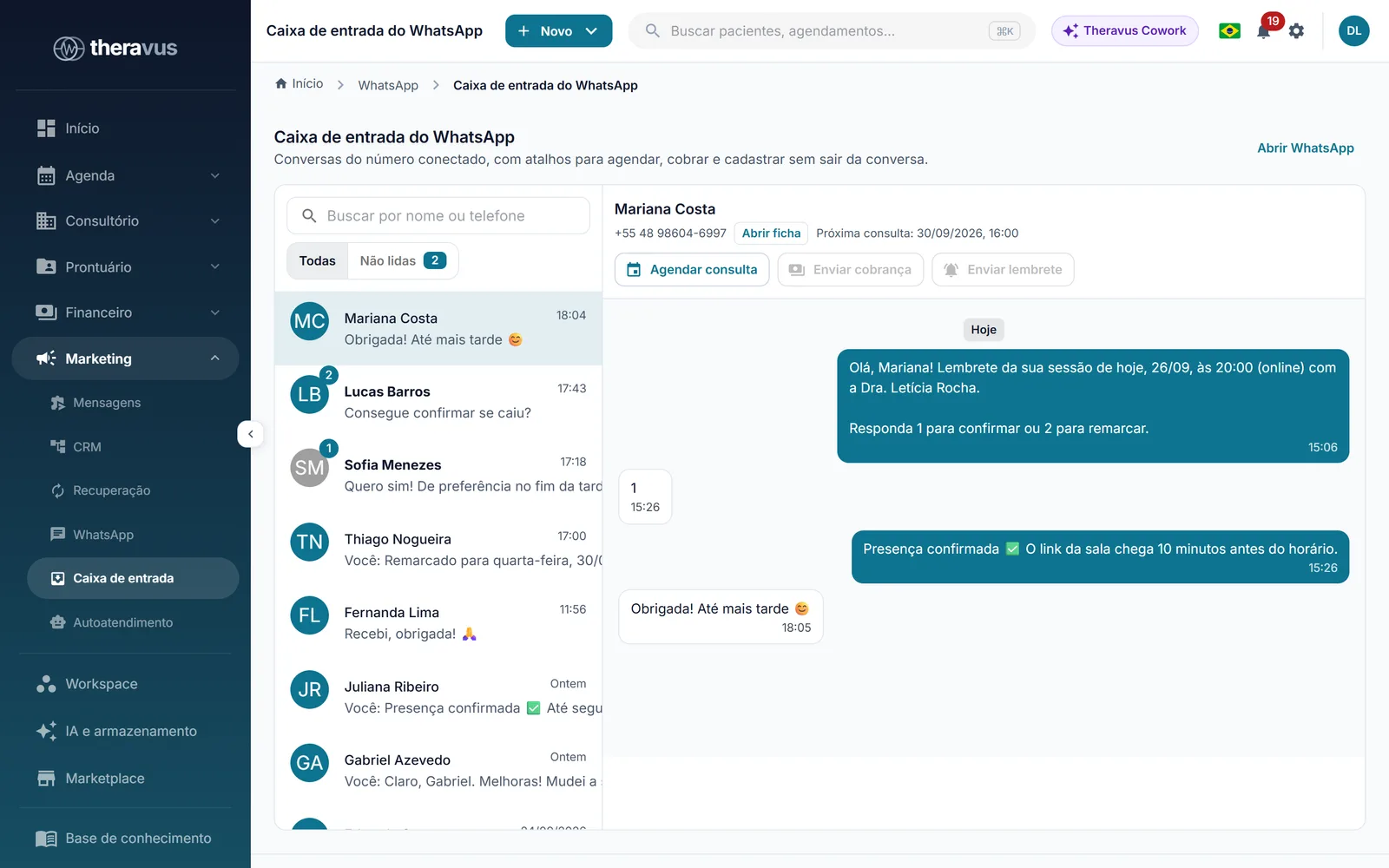This screenshot has height=868, width=1389.
Task: Click Abrir WhatsApp link
Action: pos(1305,148)
